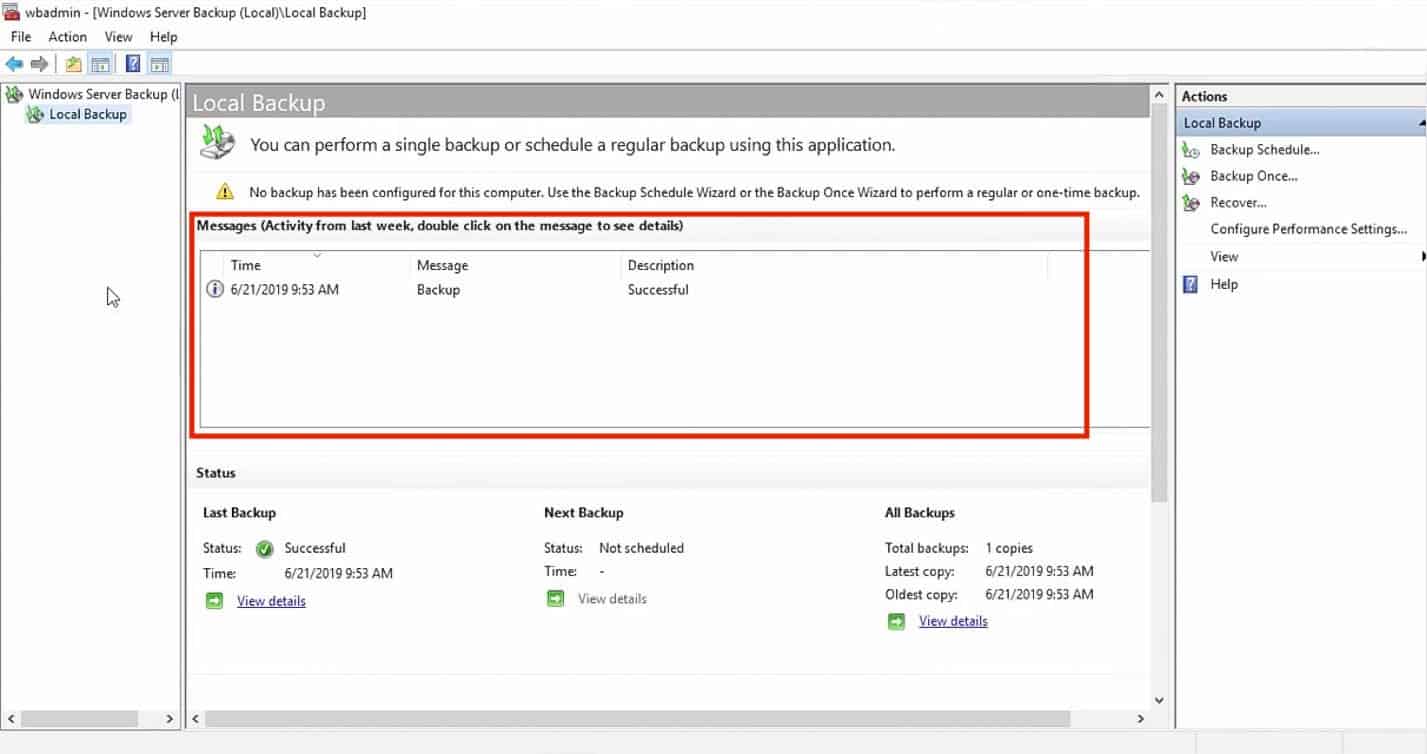Click View details under Last Backup

click(x=270, y=600)
